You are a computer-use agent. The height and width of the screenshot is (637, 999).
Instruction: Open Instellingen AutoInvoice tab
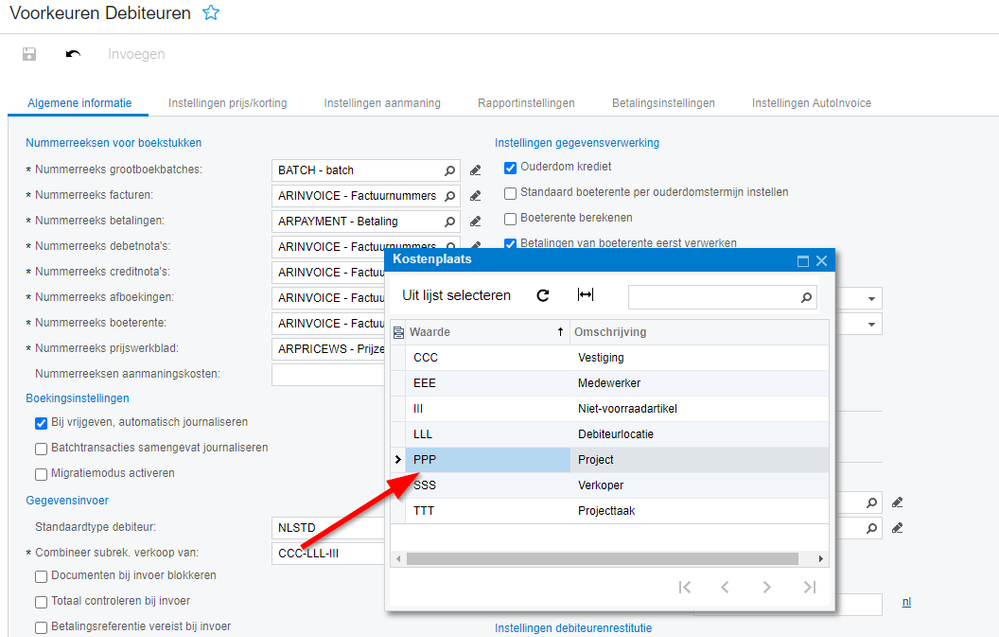811,103
